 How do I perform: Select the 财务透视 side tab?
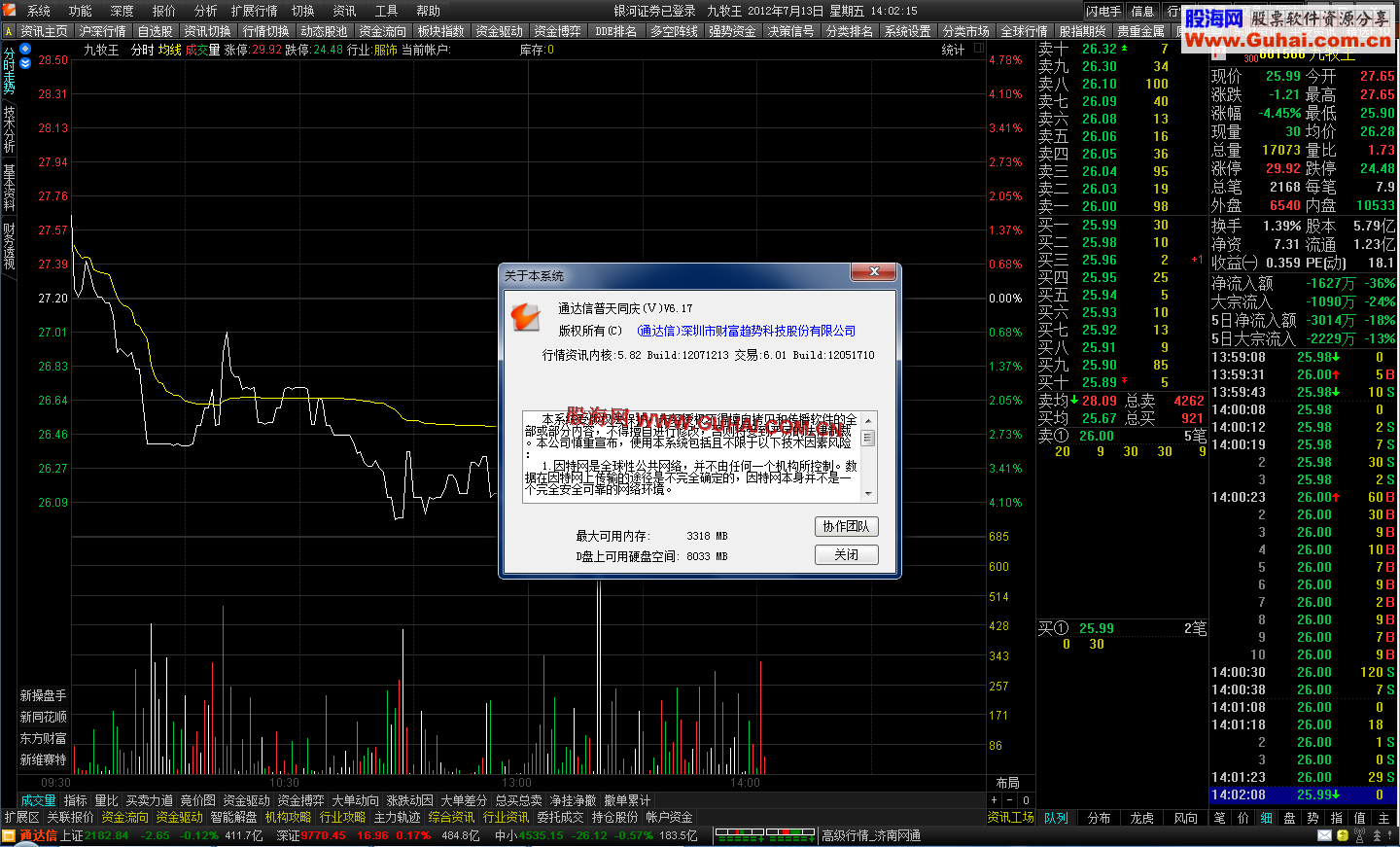(x=9, y=246)
